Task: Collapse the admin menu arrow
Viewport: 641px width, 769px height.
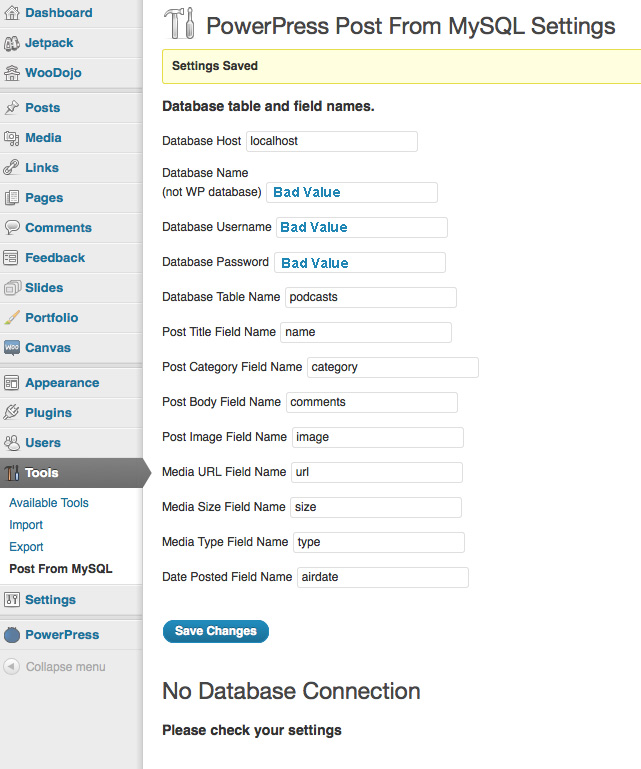Action: (x=12, y=667)
